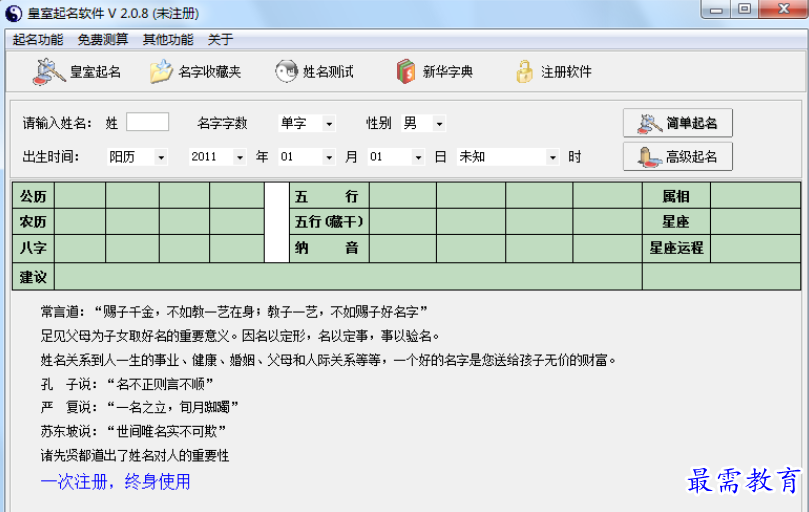Image resolution: width=809 pixels, height=512 pixels.
Task: Click the 注册软件 lock icon
Action: click(x=524, y=72)
